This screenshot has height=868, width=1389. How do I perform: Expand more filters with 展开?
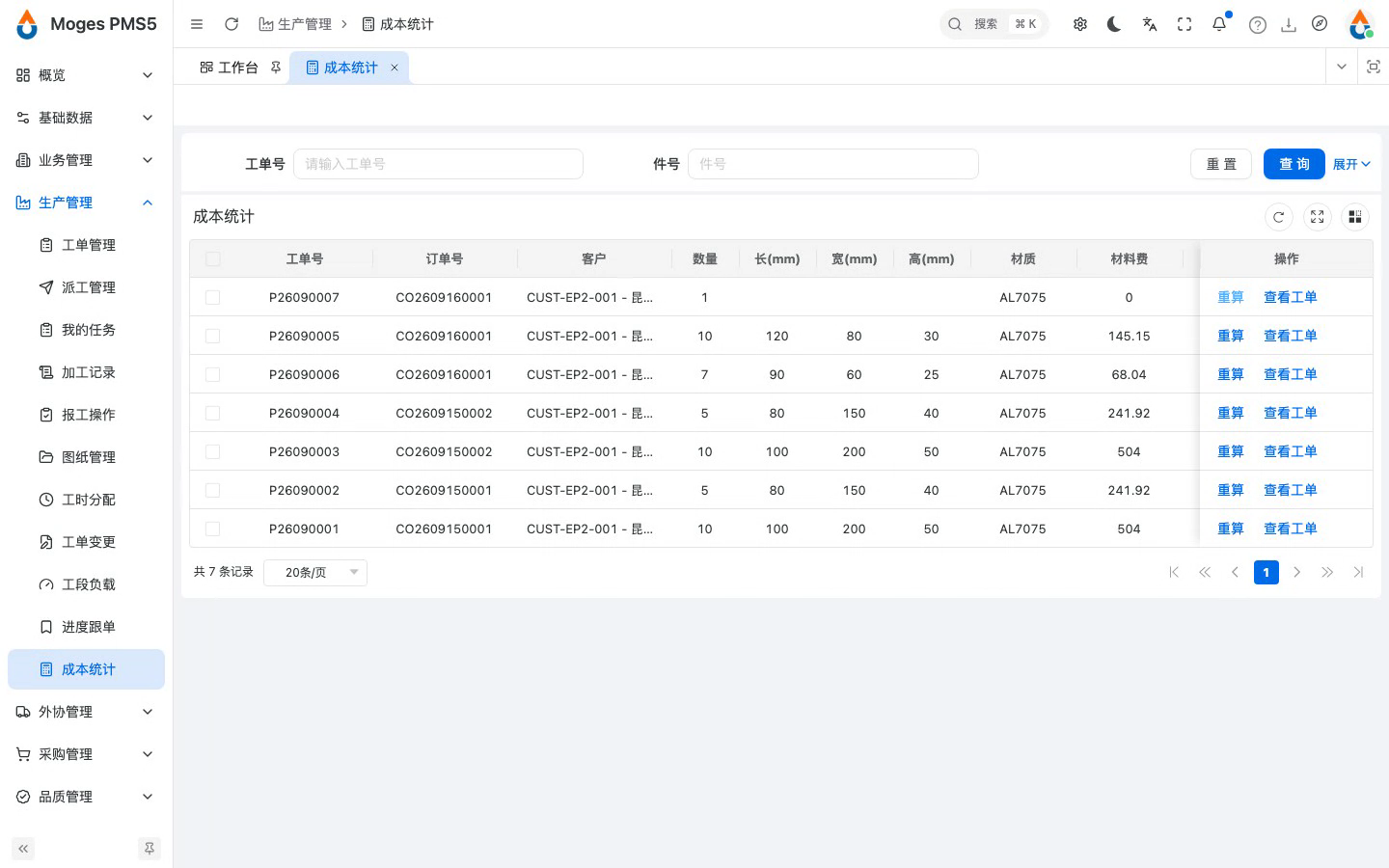click(1351, 164)
